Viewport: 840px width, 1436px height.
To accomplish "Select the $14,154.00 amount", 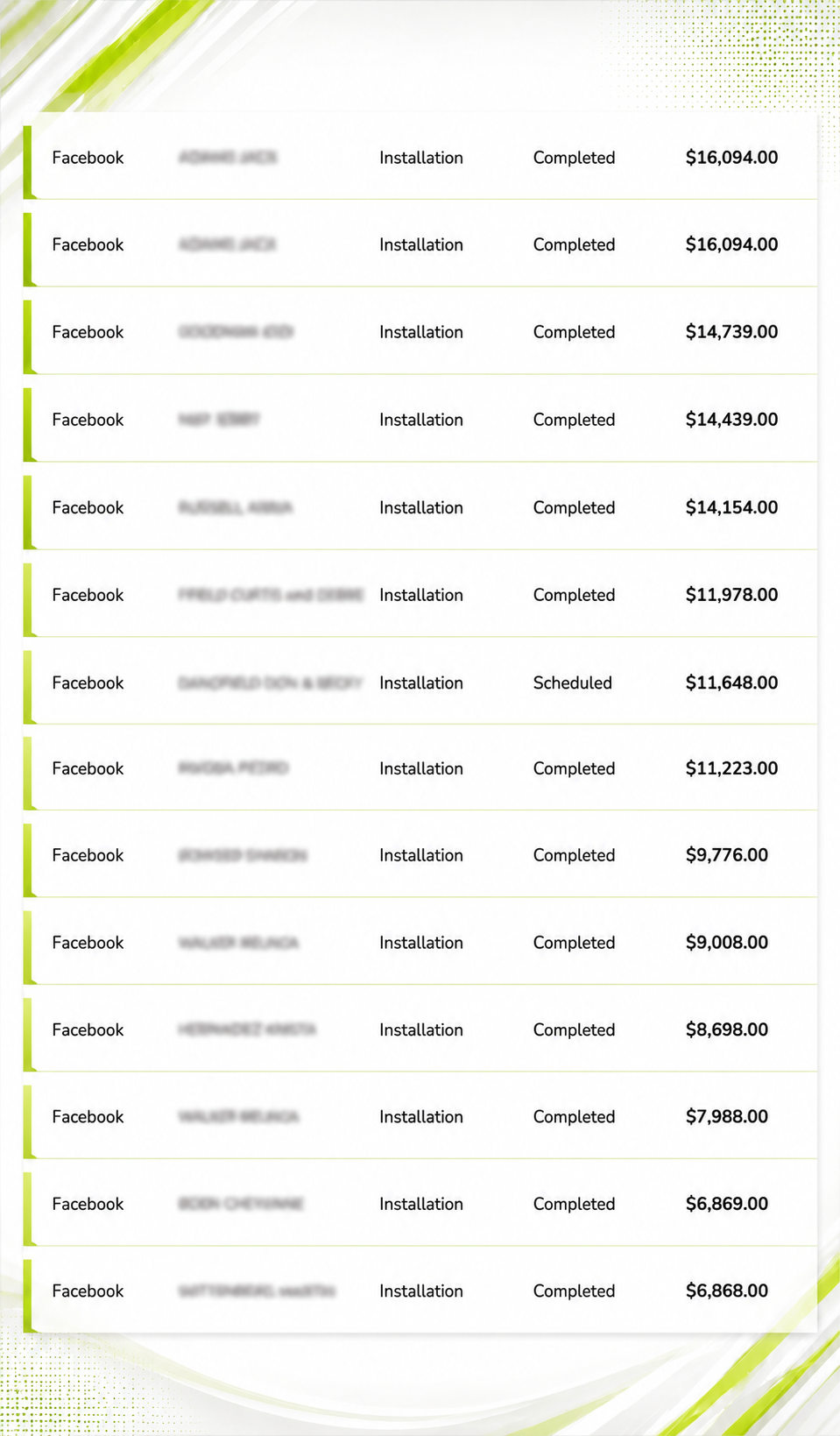I will (731, 507).
